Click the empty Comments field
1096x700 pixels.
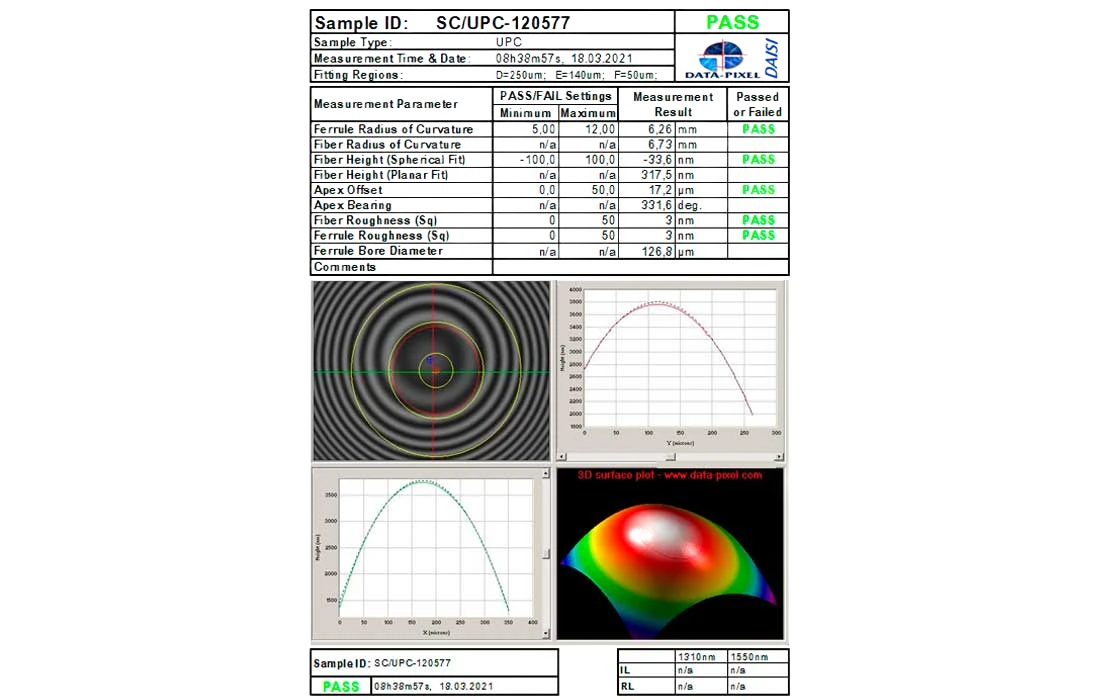(640, 267)
